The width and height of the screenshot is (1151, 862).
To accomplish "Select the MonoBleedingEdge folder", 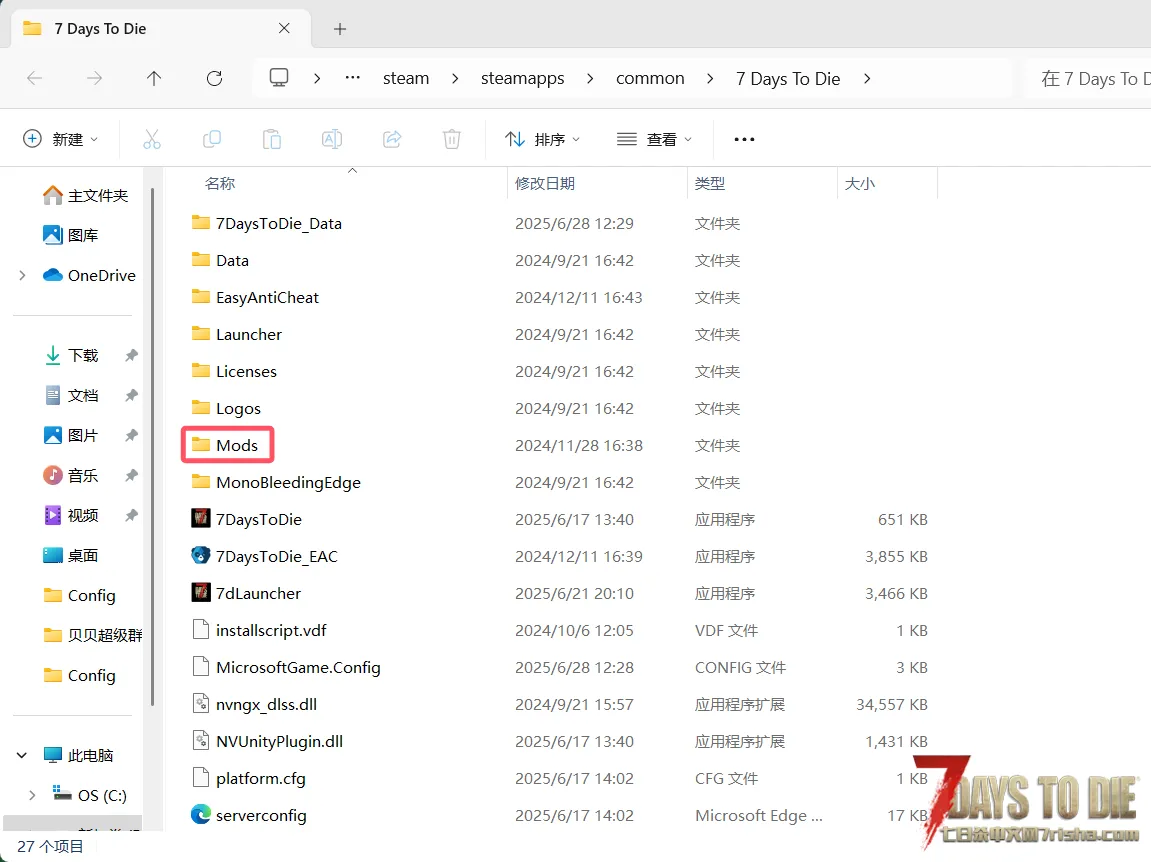I will pos(276,482).
